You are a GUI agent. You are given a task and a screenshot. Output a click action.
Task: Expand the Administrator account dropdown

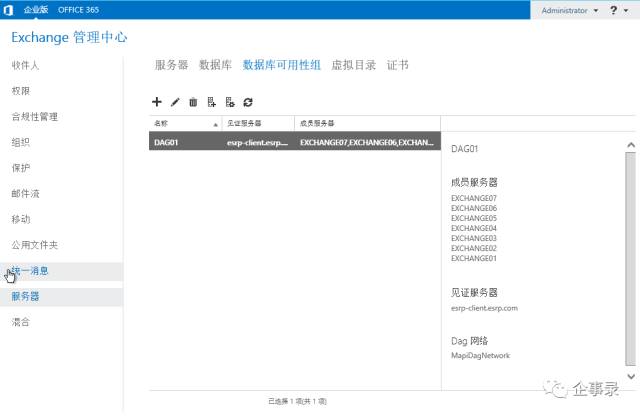pos(569,10)
